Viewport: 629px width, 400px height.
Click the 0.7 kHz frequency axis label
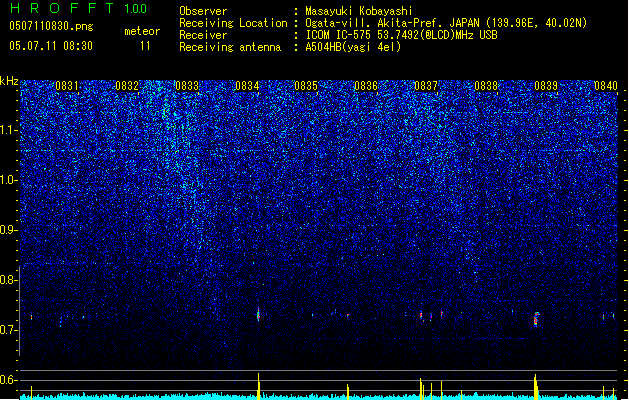click(x=8, y=330)
